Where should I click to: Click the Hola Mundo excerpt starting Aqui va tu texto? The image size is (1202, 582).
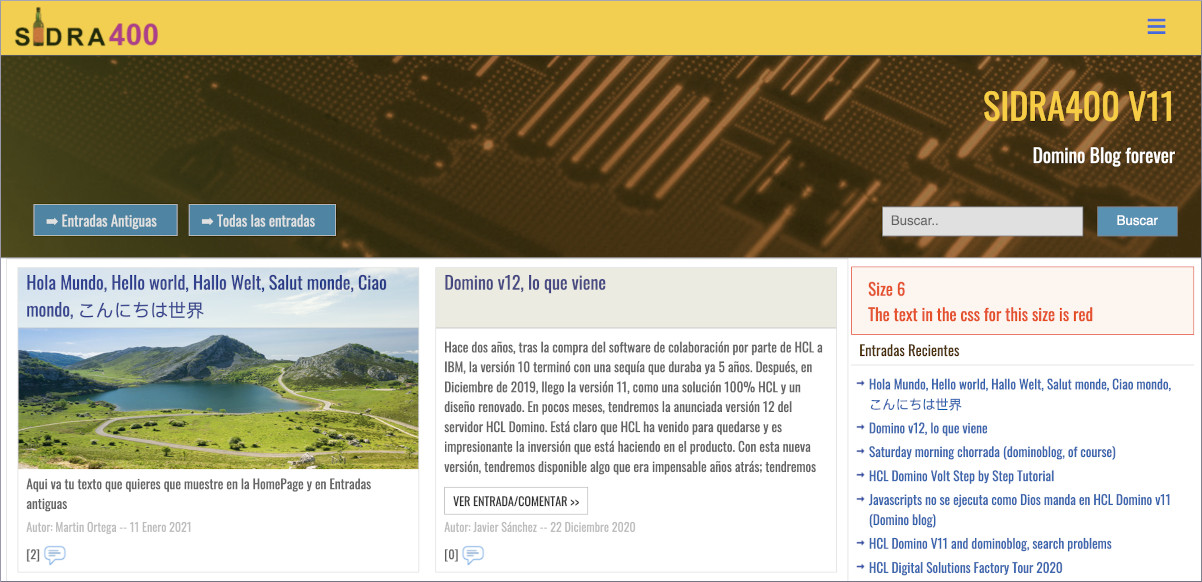pos(199,494)
